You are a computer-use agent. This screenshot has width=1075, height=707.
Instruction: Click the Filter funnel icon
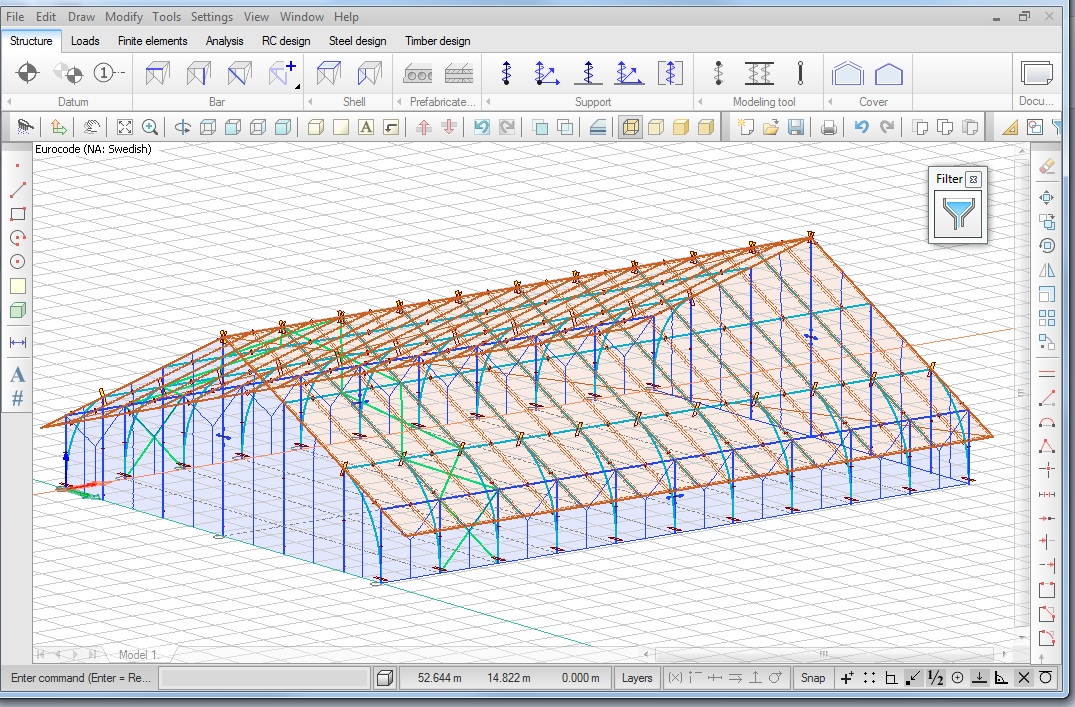[958, 214]
